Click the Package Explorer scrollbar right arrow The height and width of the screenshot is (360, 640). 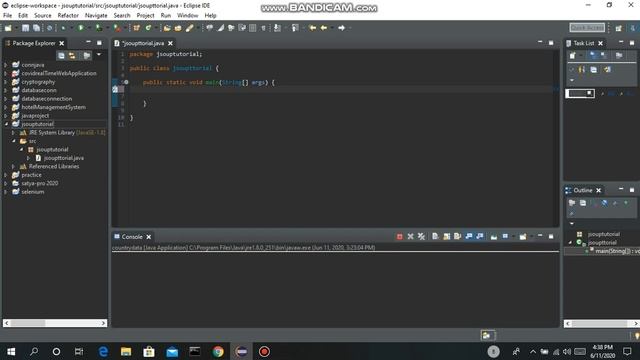point(103,323)
